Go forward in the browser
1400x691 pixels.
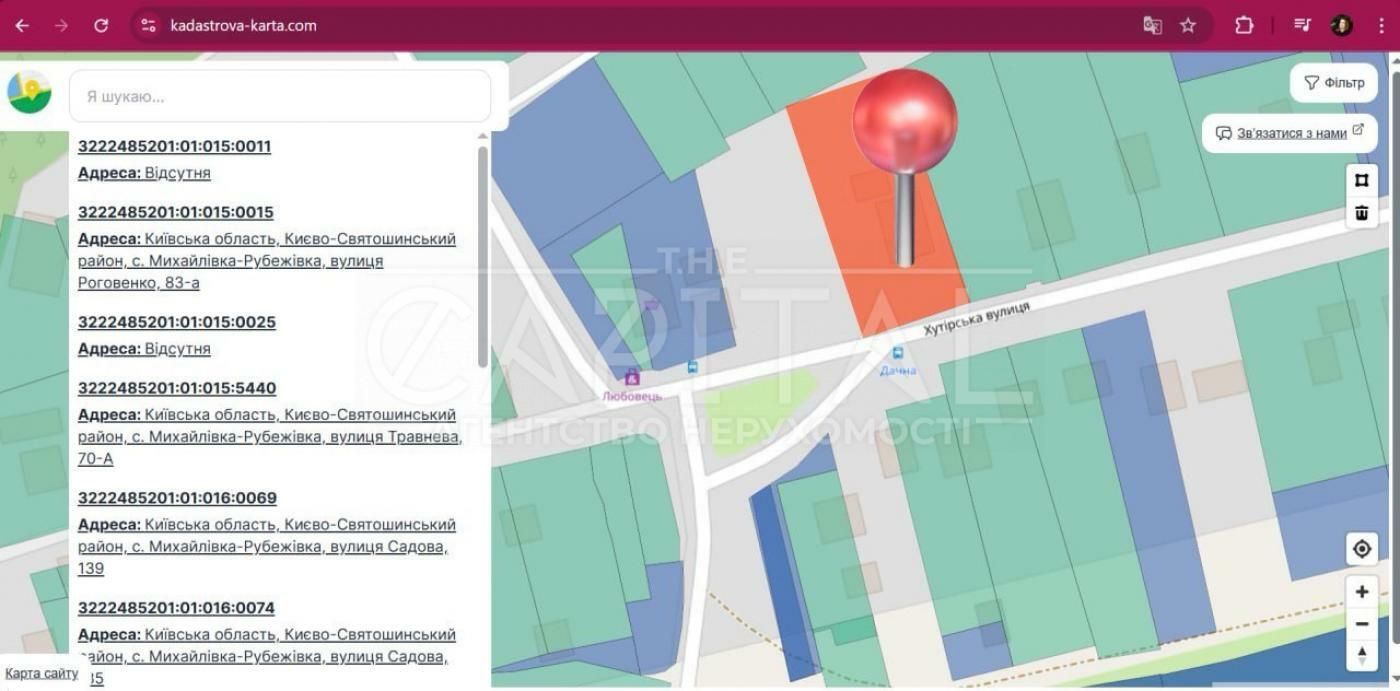61,26
